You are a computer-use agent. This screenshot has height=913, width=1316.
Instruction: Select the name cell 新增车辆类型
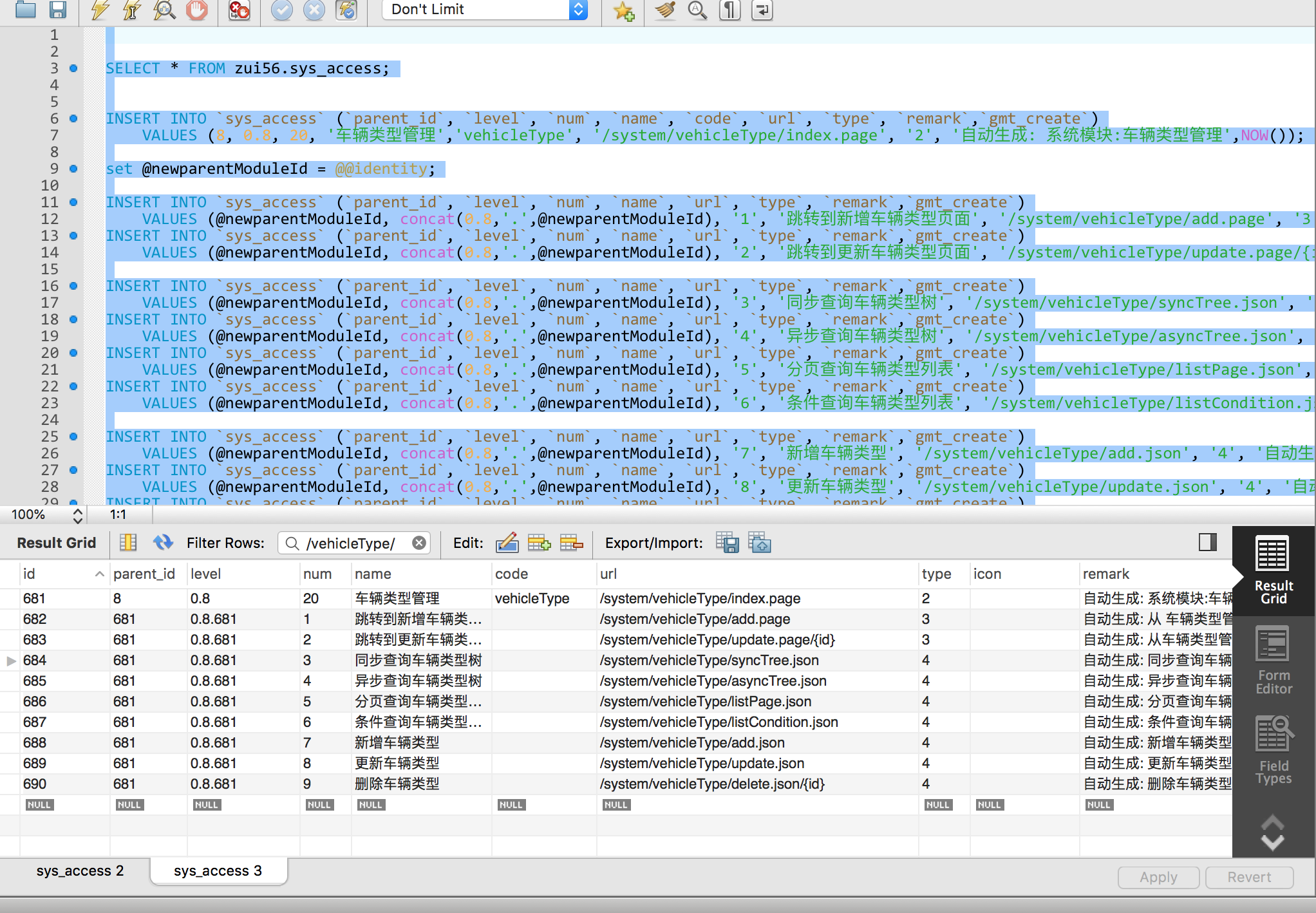422,742
